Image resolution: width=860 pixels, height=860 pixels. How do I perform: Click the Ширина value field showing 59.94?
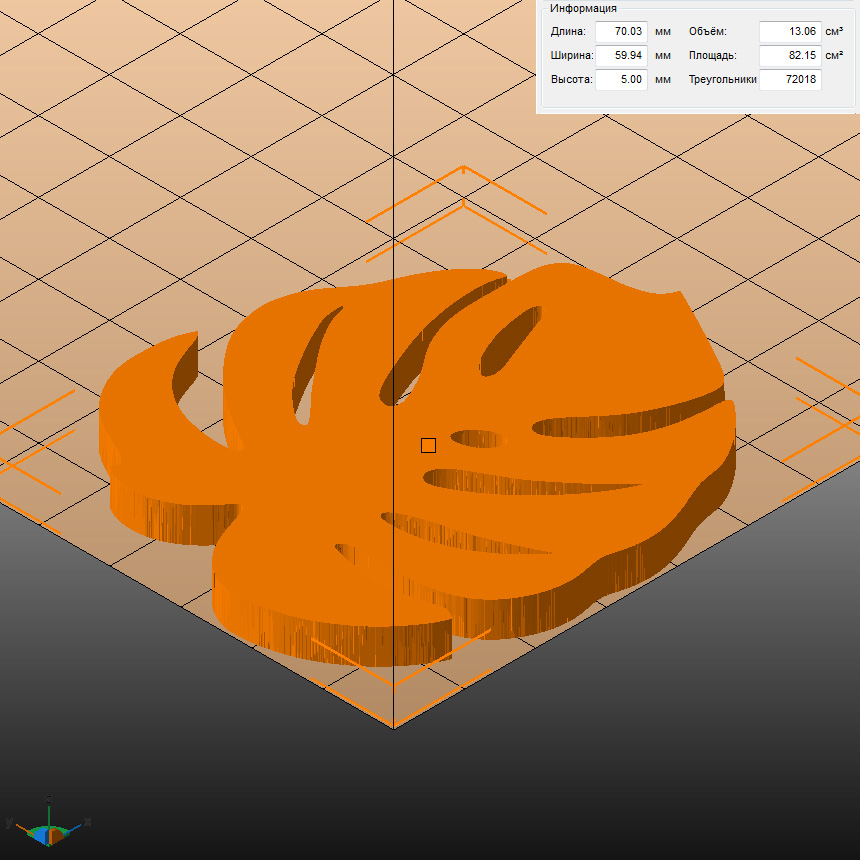[x=621, y=55]
